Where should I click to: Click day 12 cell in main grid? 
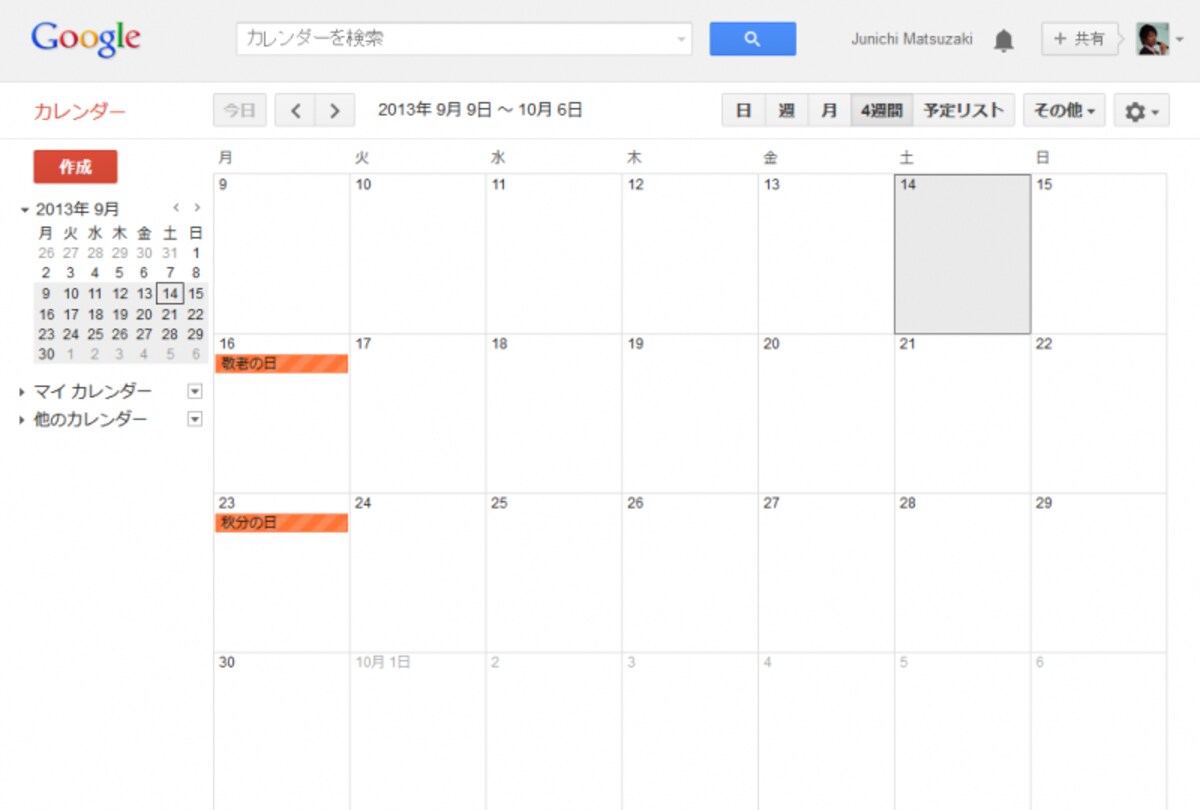(x=690, y=254)
